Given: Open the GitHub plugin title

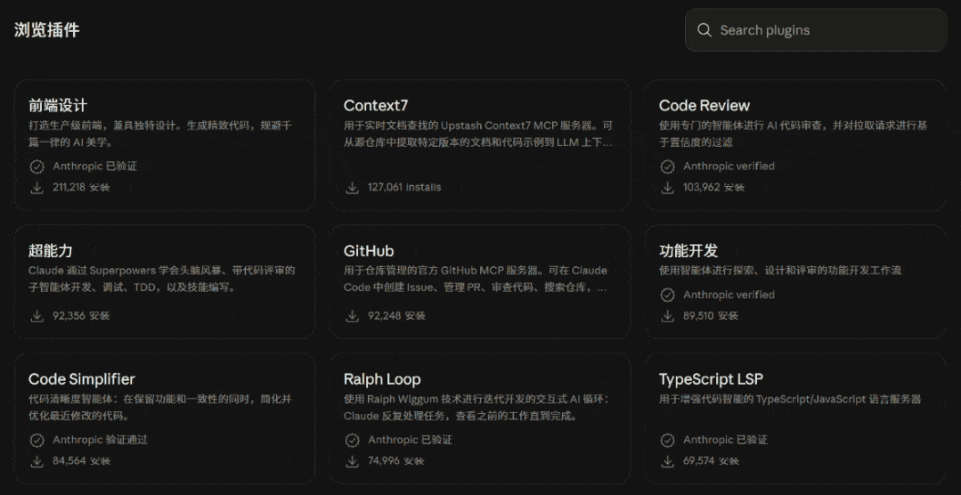Looking at the screenshot, I should pos(368,251).
